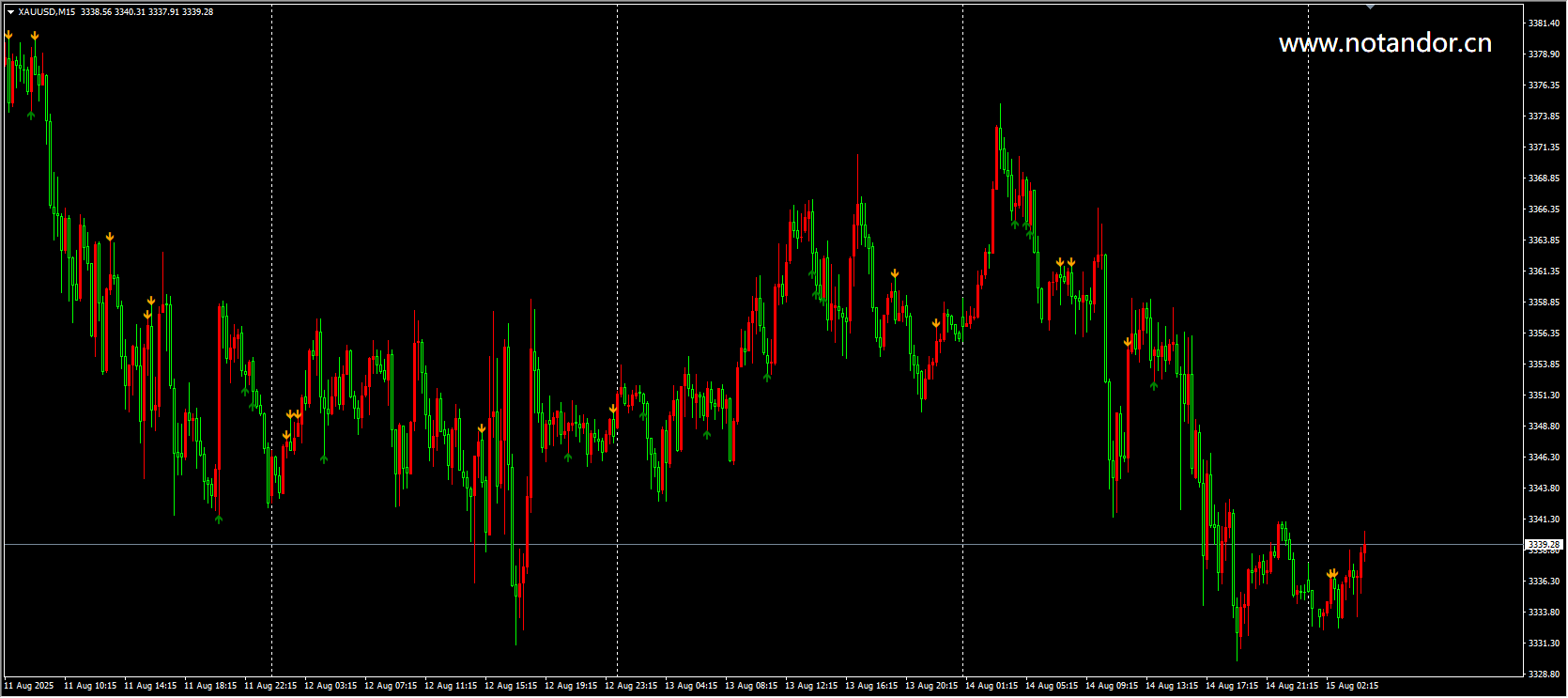Click the 13 Aug 20:15 time label

[931, 686]
